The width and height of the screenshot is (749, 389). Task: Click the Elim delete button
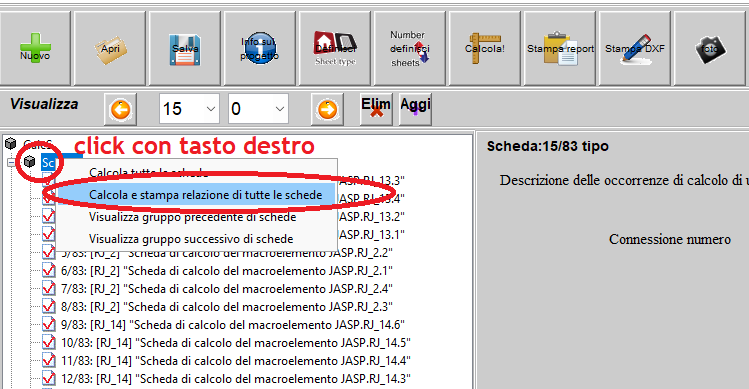click(376, 109)
